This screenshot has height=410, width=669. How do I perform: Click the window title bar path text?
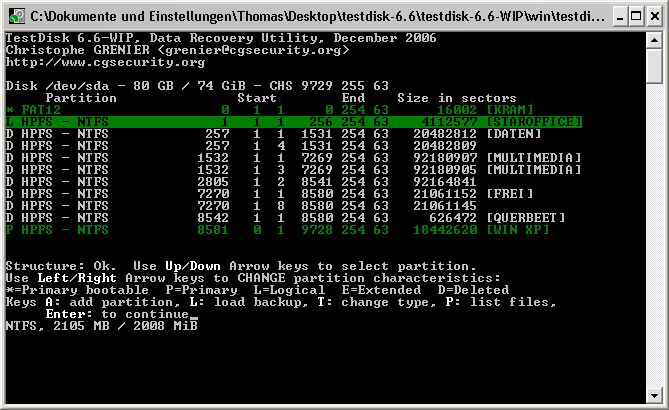click(317, 16)
